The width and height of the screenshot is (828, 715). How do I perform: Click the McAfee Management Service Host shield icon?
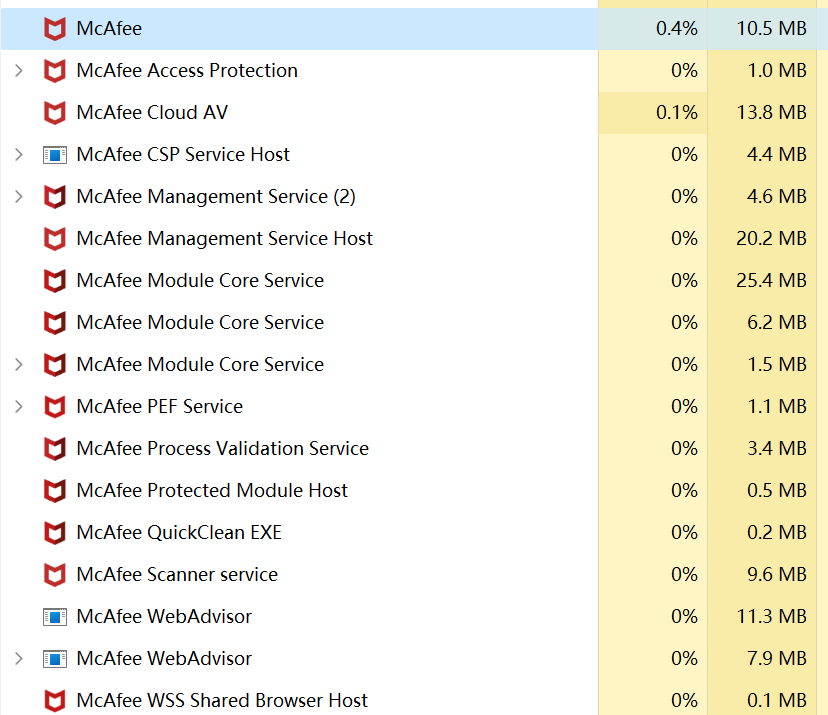pos(55,239)
